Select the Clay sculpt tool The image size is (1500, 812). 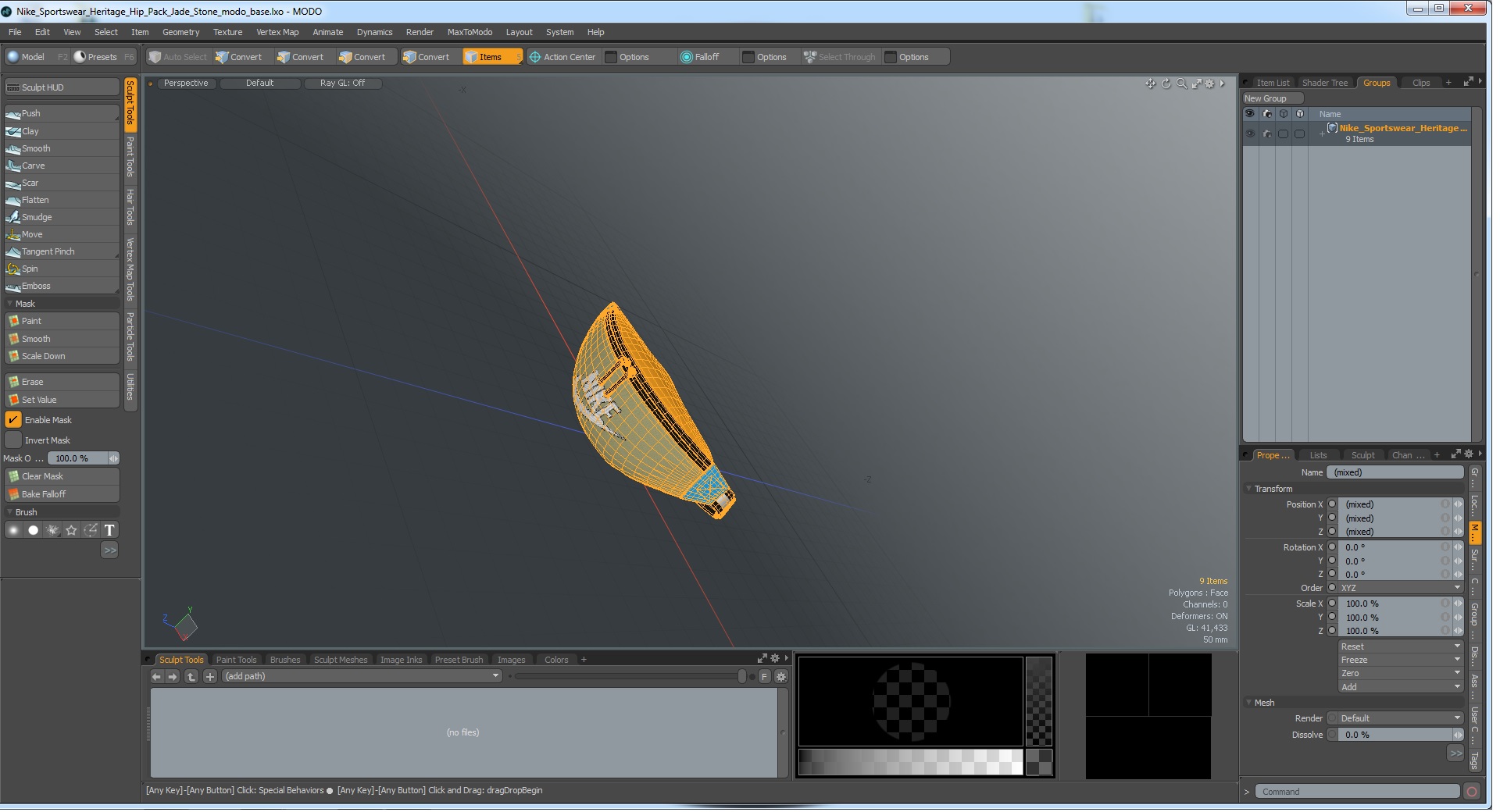62,132
